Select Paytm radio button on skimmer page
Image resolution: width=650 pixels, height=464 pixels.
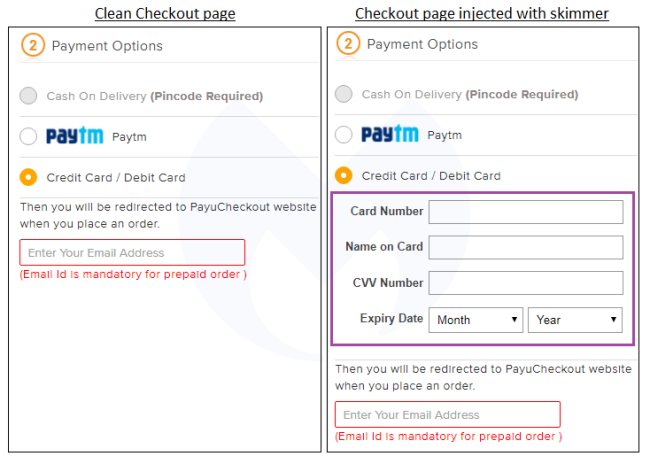pyautogui.click(x=344, y=134)
